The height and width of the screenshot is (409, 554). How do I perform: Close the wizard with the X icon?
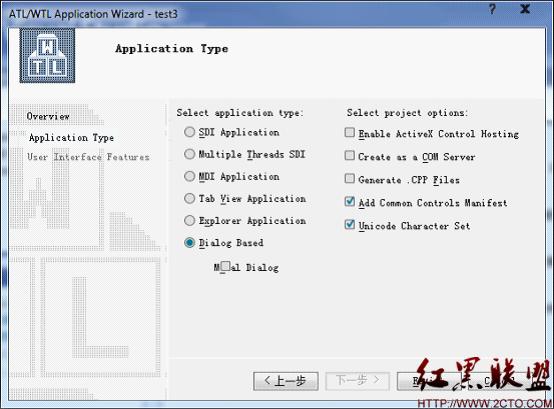(525, 9)
